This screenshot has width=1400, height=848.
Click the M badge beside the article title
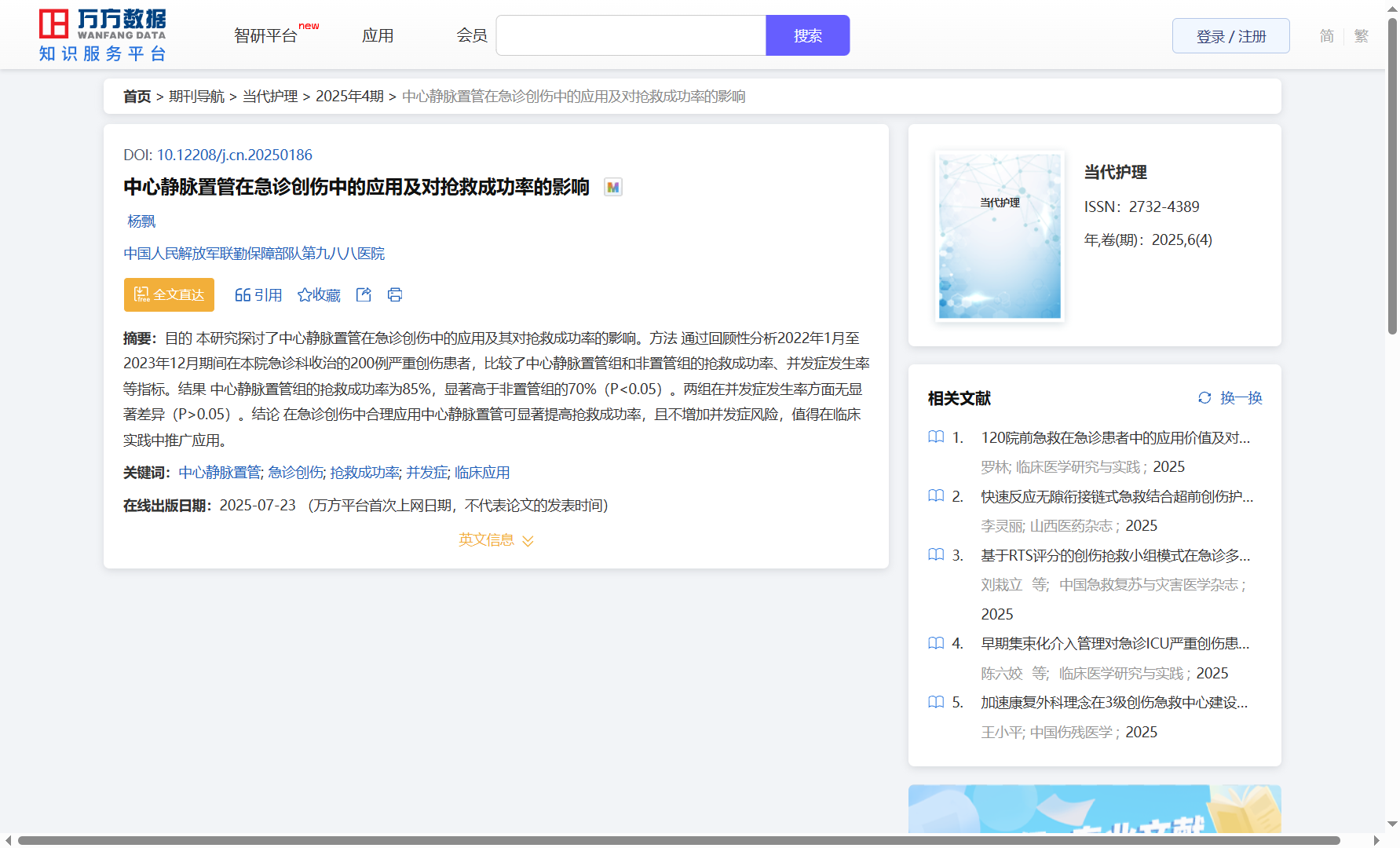tap(613, 188)
